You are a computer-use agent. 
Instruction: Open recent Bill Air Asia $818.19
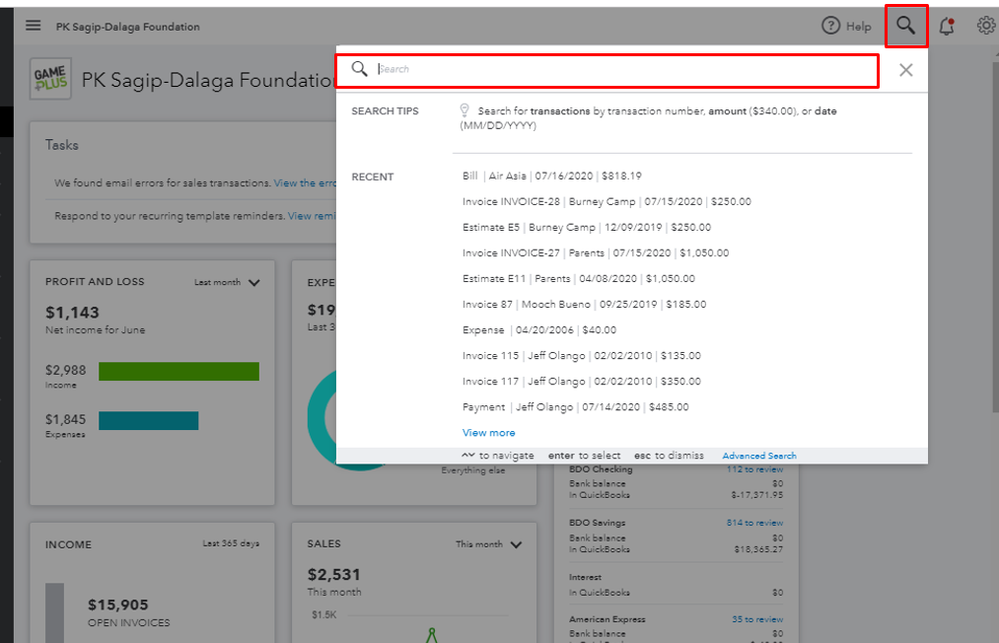click(x=552, y=176)
